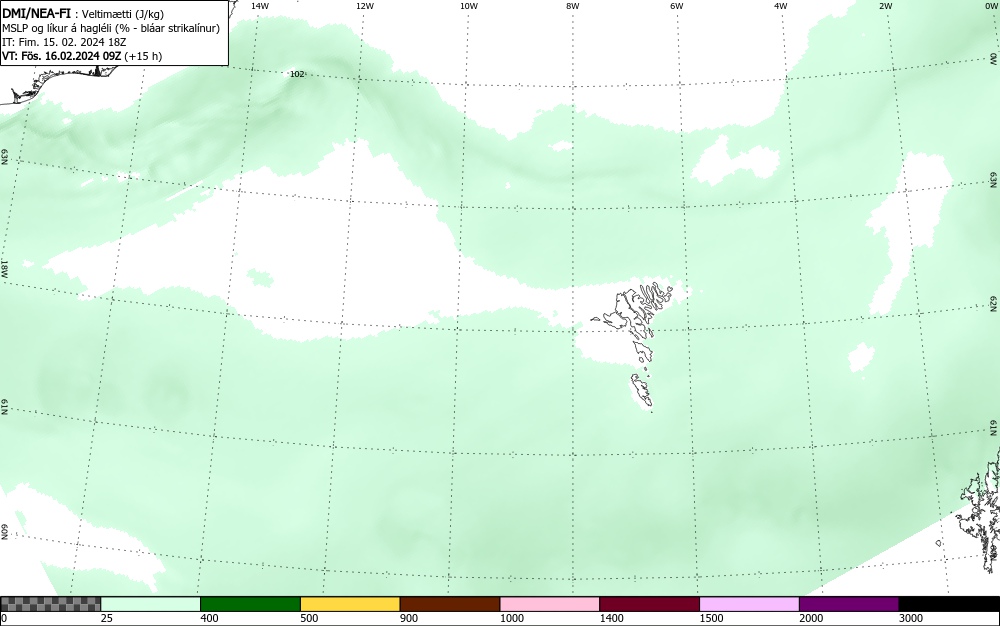Click the IT: Fim. 15. 02. 2024 18Z line
1000x626 pixels.
(x=64, y=42)
